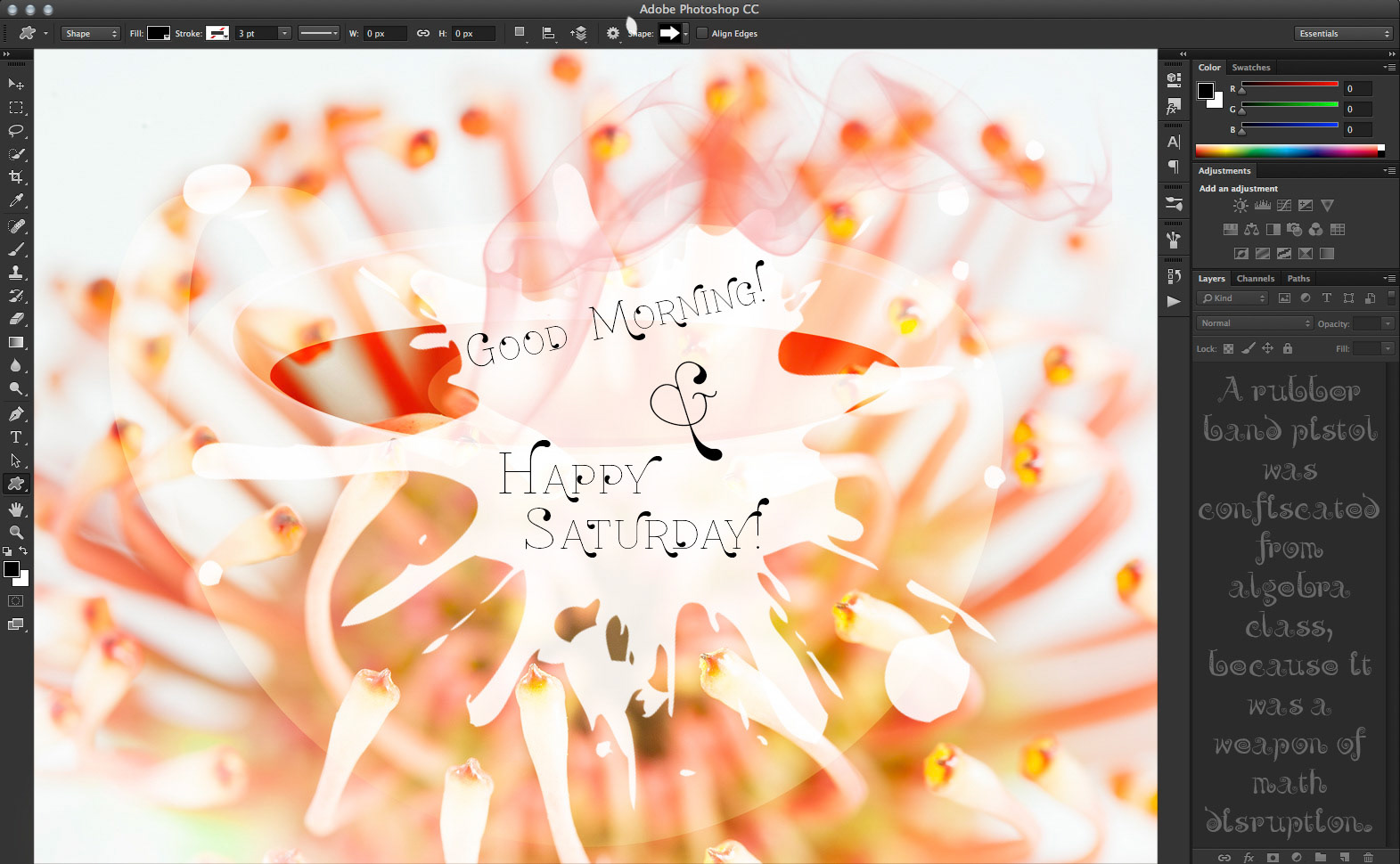This screenshot has height=864, width=1400.
Task: Select the Brush tool
Action: click(x=16, y=249)
